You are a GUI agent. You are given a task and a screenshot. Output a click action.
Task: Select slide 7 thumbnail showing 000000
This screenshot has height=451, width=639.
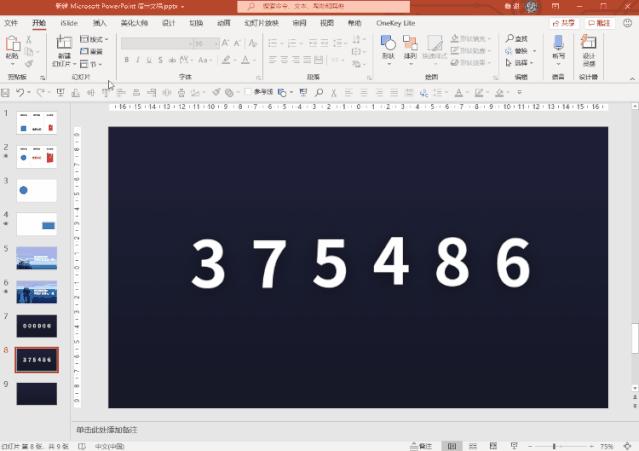point(37,326)
